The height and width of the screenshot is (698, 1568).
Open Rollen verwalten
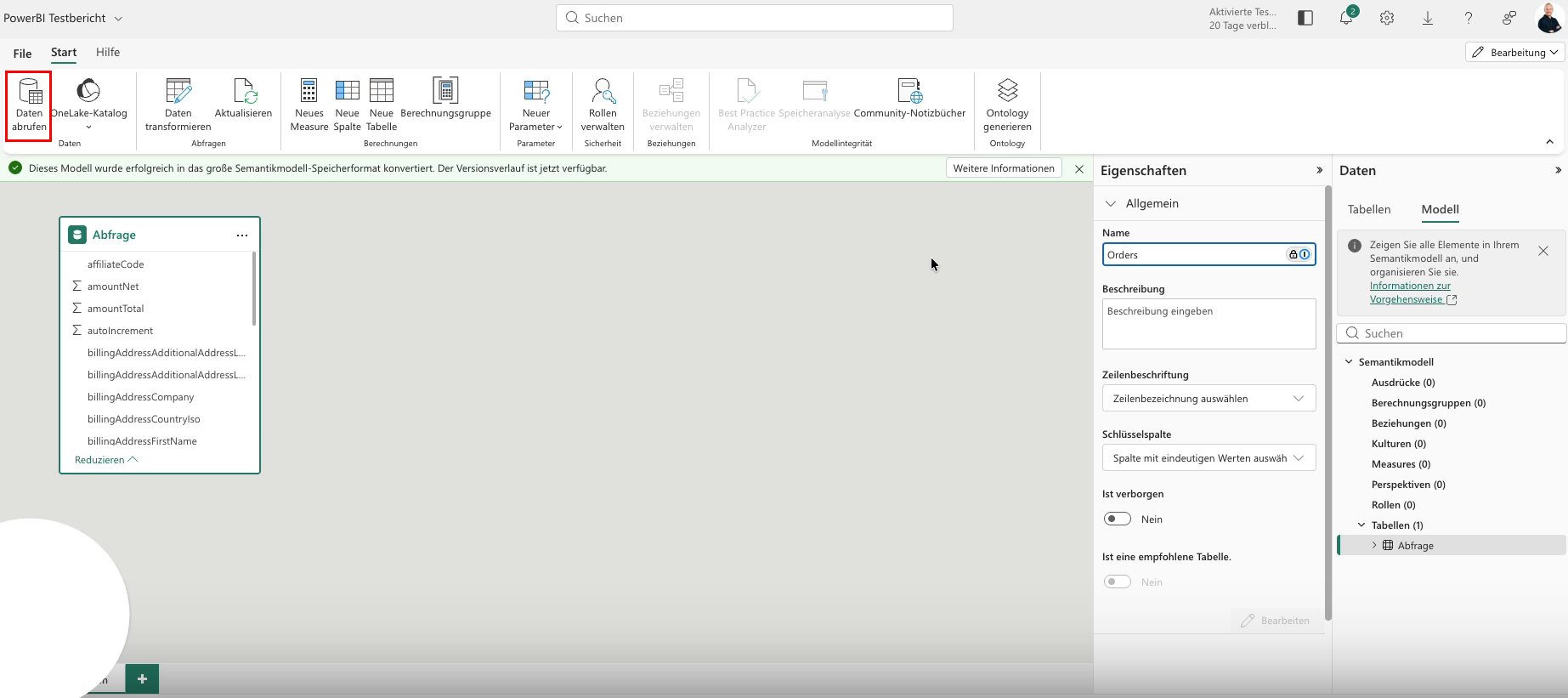pyautogui.click(x=603, y=105)
